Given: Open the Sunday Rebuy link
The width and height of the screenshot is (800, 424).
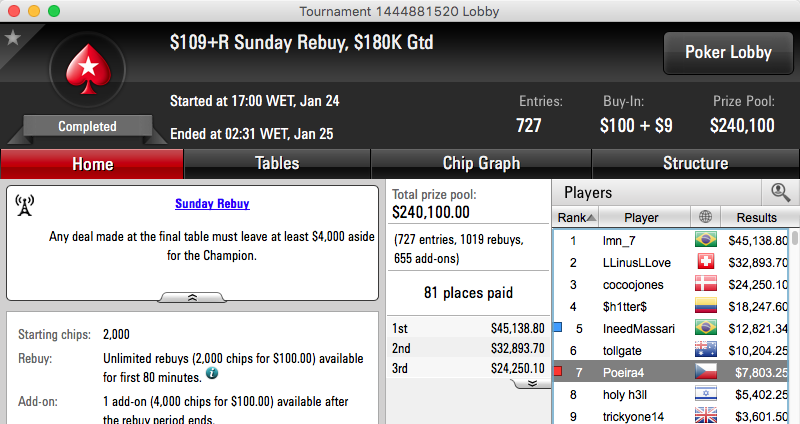Looking at the screenshot, I should click(x=212, y=204).
